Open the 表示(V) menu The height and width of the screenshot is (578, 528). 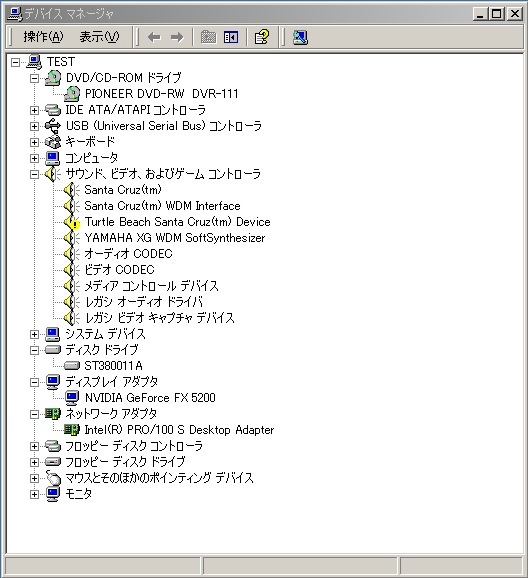tap(100, 37)
